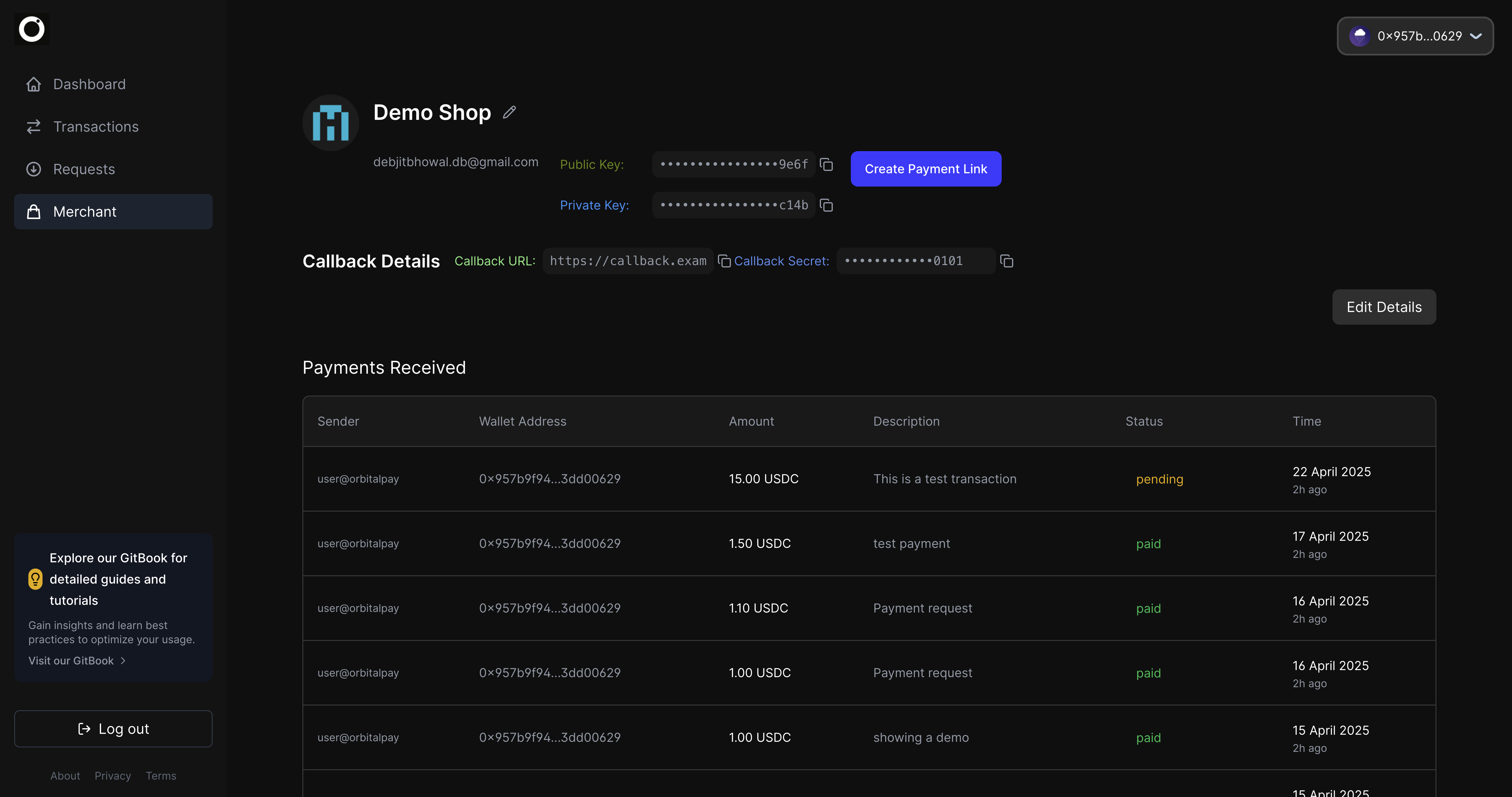Log out of the account

(113, 729)
